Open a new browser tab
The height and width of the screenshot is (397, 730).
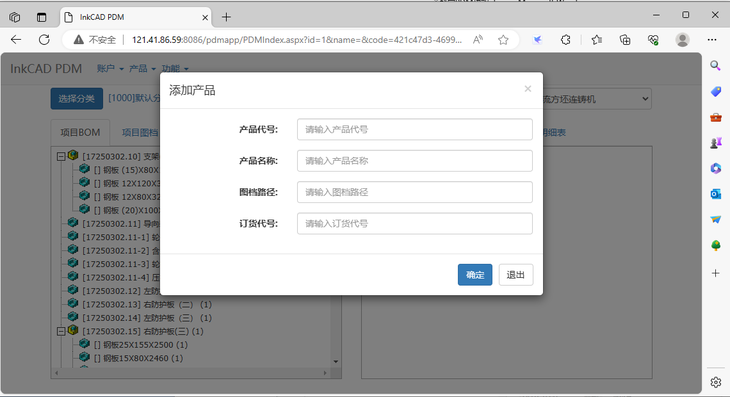(226, 17)
